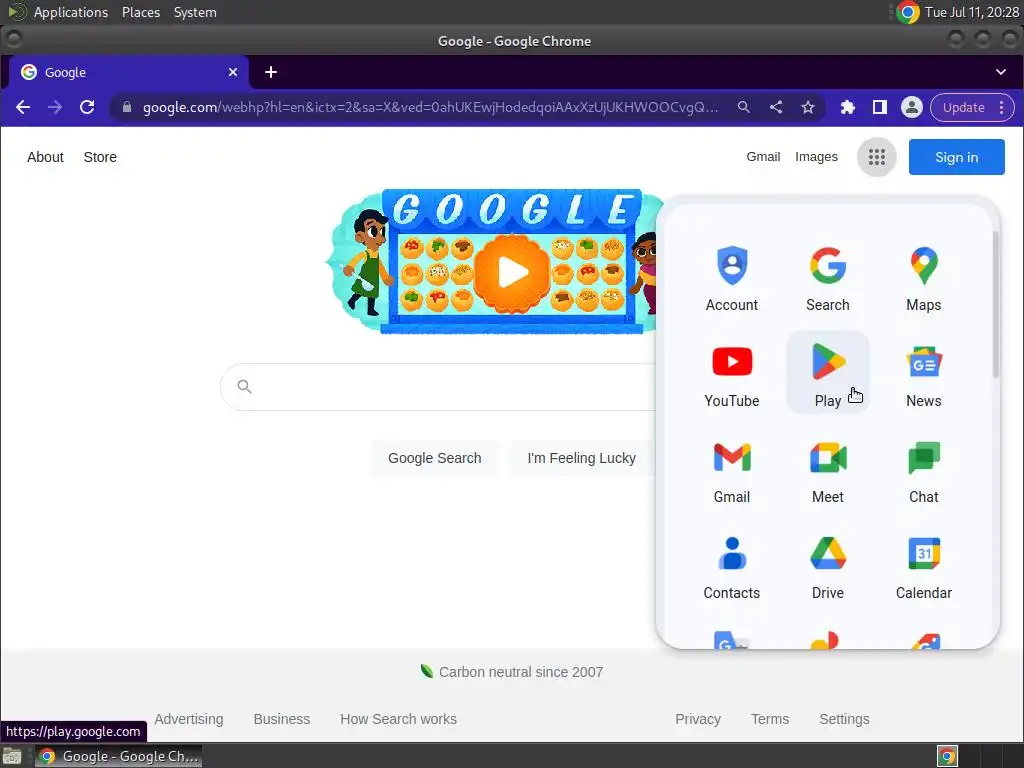Open Maps from the Google apps panel

(x=923, y=278)
